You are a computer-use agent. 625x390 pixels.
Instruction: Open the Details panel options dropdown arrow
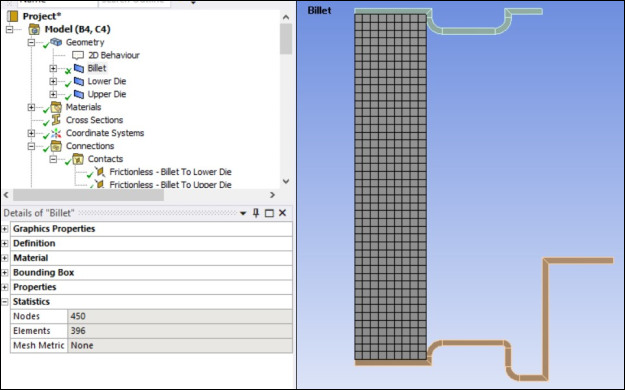pos(243,213)
